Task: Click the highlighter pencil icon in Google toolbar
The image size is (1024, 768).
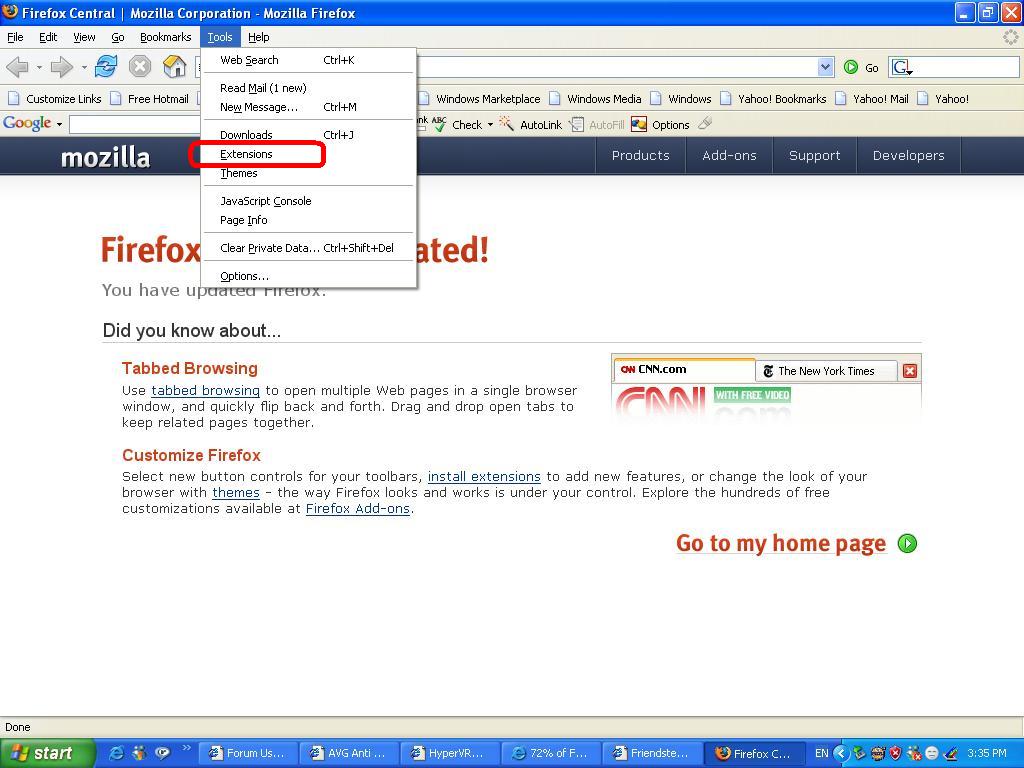Action: tap(705, 123)
